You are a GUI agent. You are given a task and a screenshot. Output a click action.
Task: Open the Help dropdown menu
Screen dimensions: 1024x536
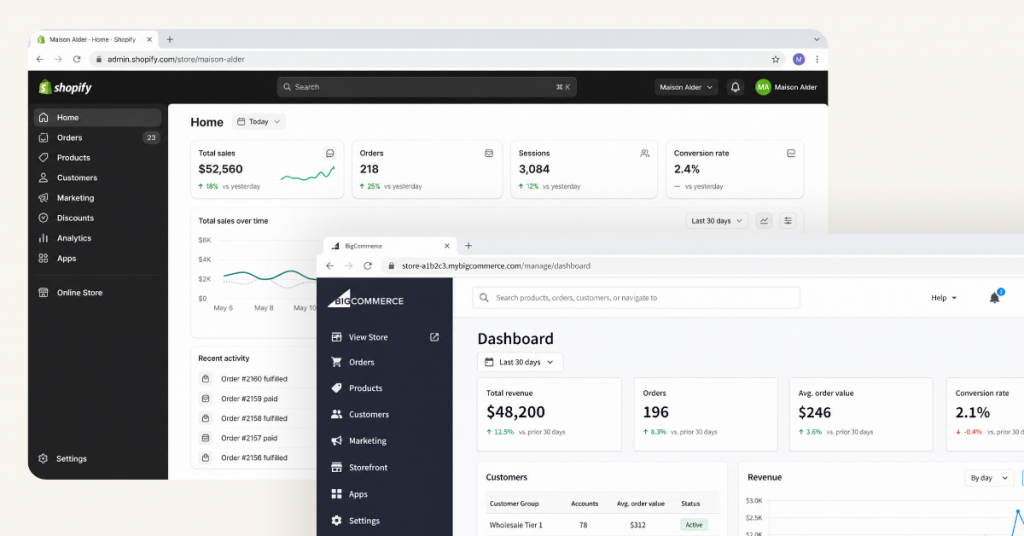pos(944,298)
